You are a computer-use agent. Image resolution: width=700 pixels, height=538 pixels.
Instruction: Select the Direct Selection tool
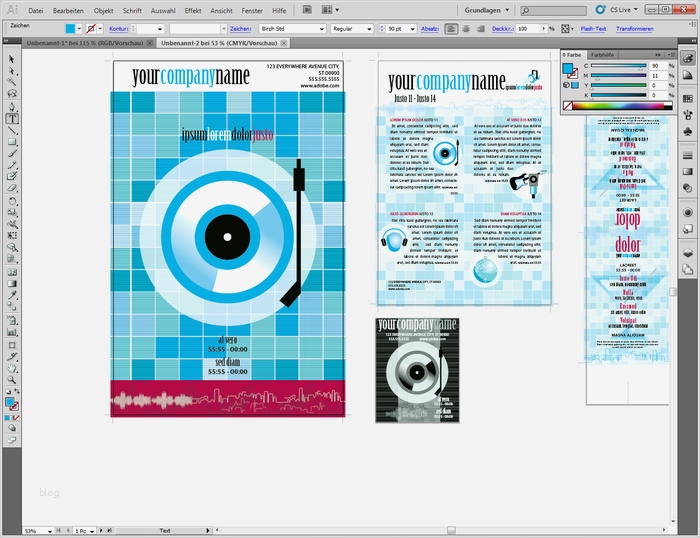(x=12, y=71)
